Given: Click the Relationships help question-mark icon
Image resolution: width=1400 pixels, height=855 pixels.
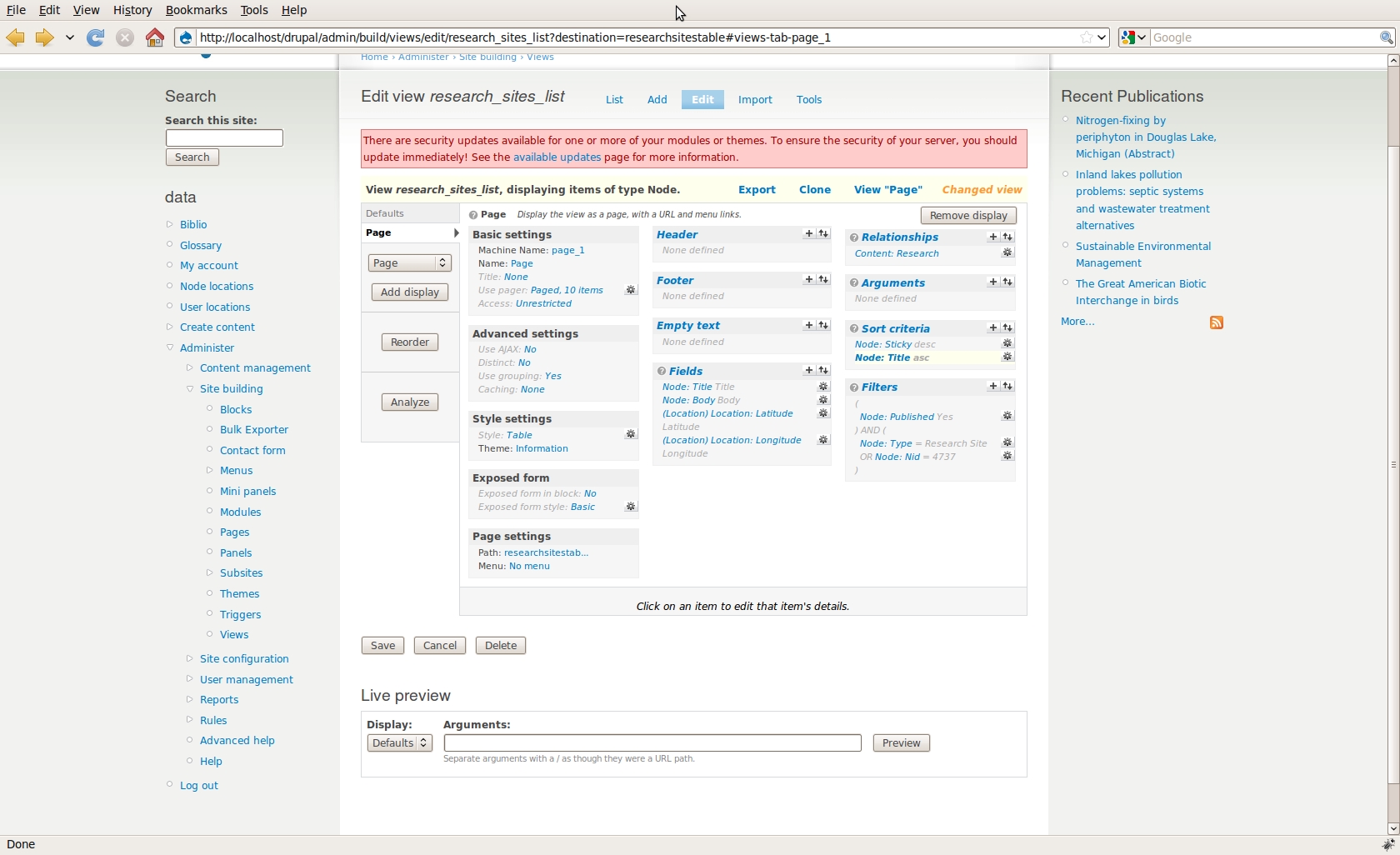Looking at the screenshot, I should [x=854, y=237].
